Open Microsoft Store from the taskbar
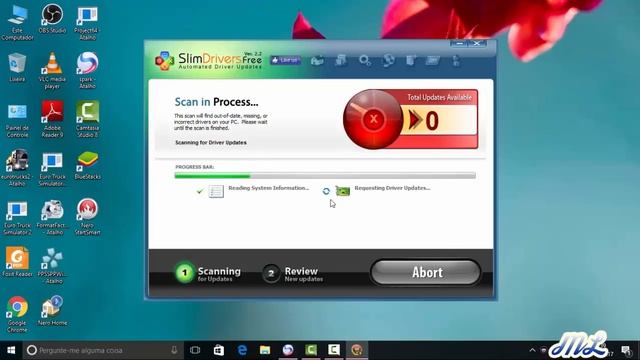The image size is (640, 360). [219, 350]
